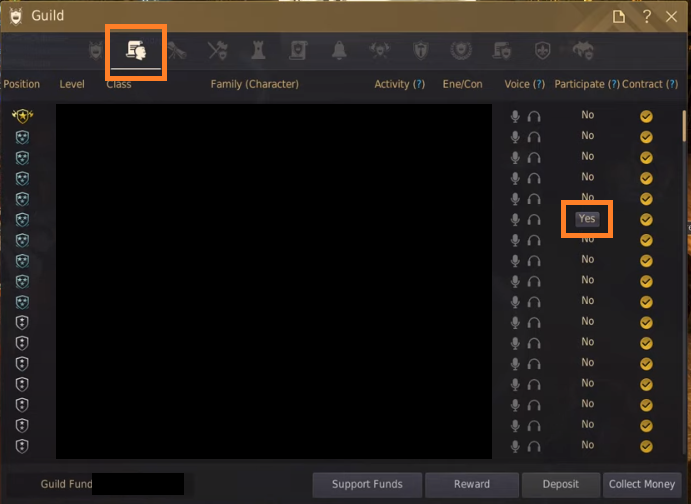Viewport: 691px width, 504px height.
Task: Sort by the Level column header
Action: pos(72,84)
